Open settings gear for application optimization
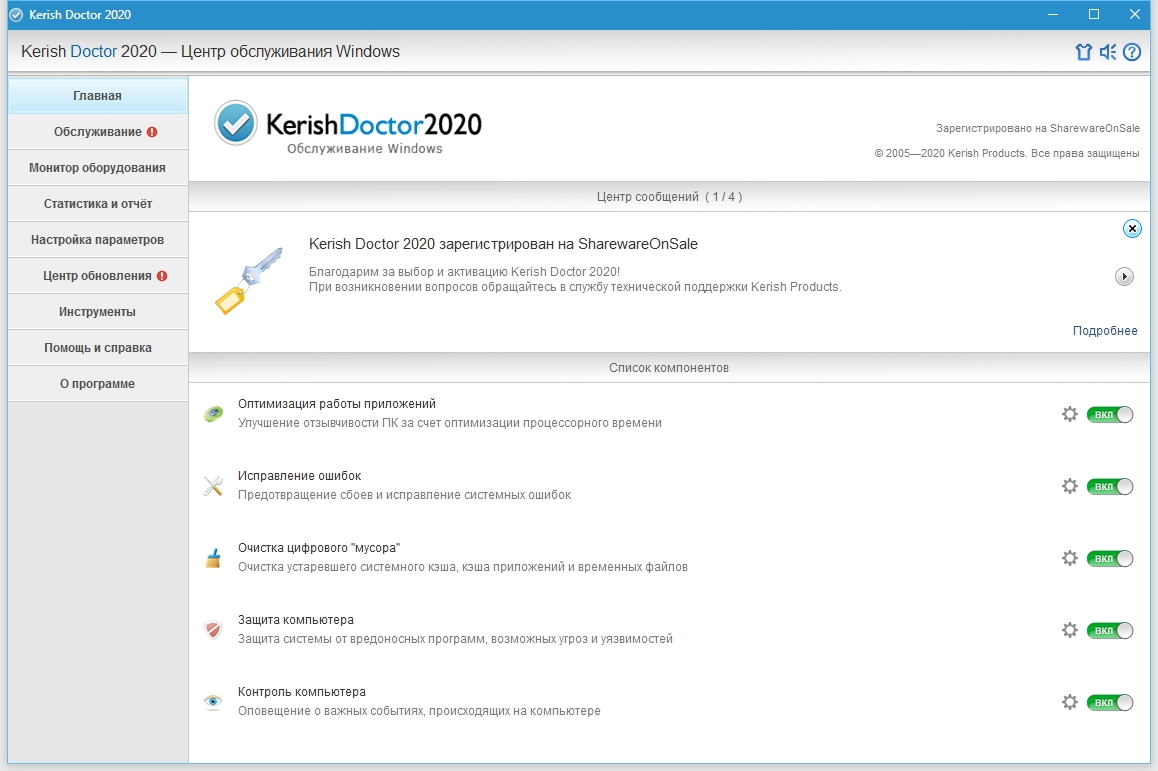The height and width of the screenshot is (771, 1158). (1069, 414)
